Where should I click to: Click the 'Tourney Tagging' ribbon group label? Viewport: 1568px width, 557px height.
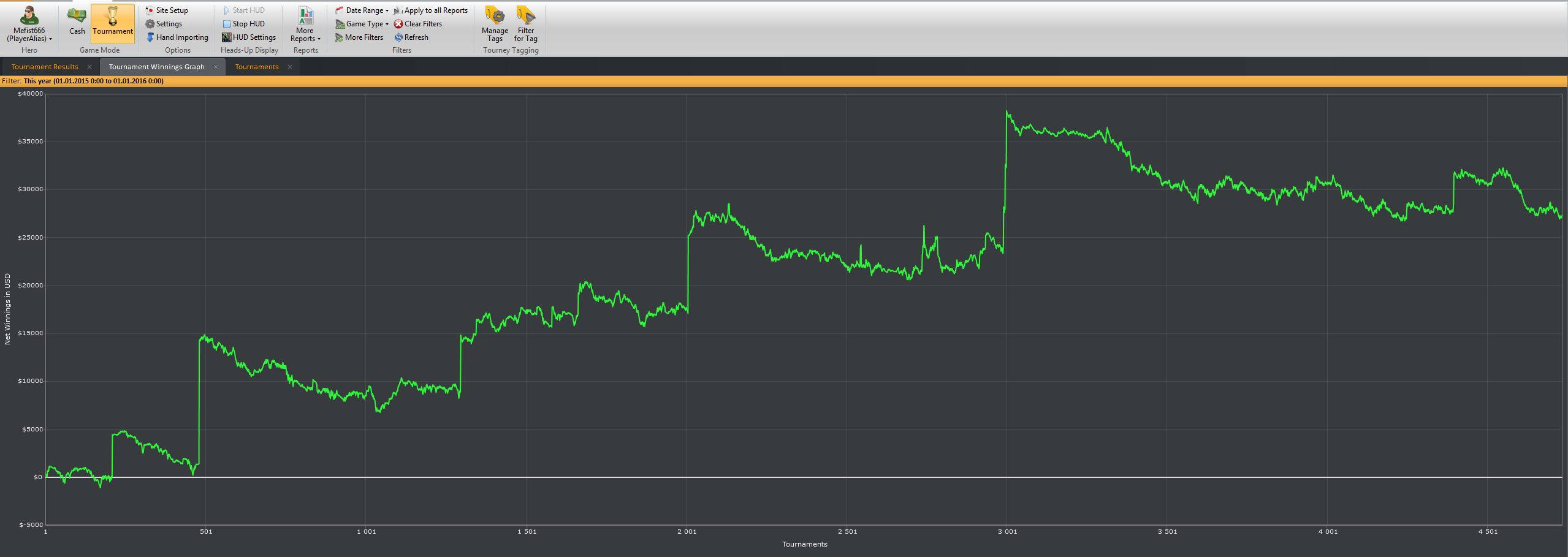point(511,50)
